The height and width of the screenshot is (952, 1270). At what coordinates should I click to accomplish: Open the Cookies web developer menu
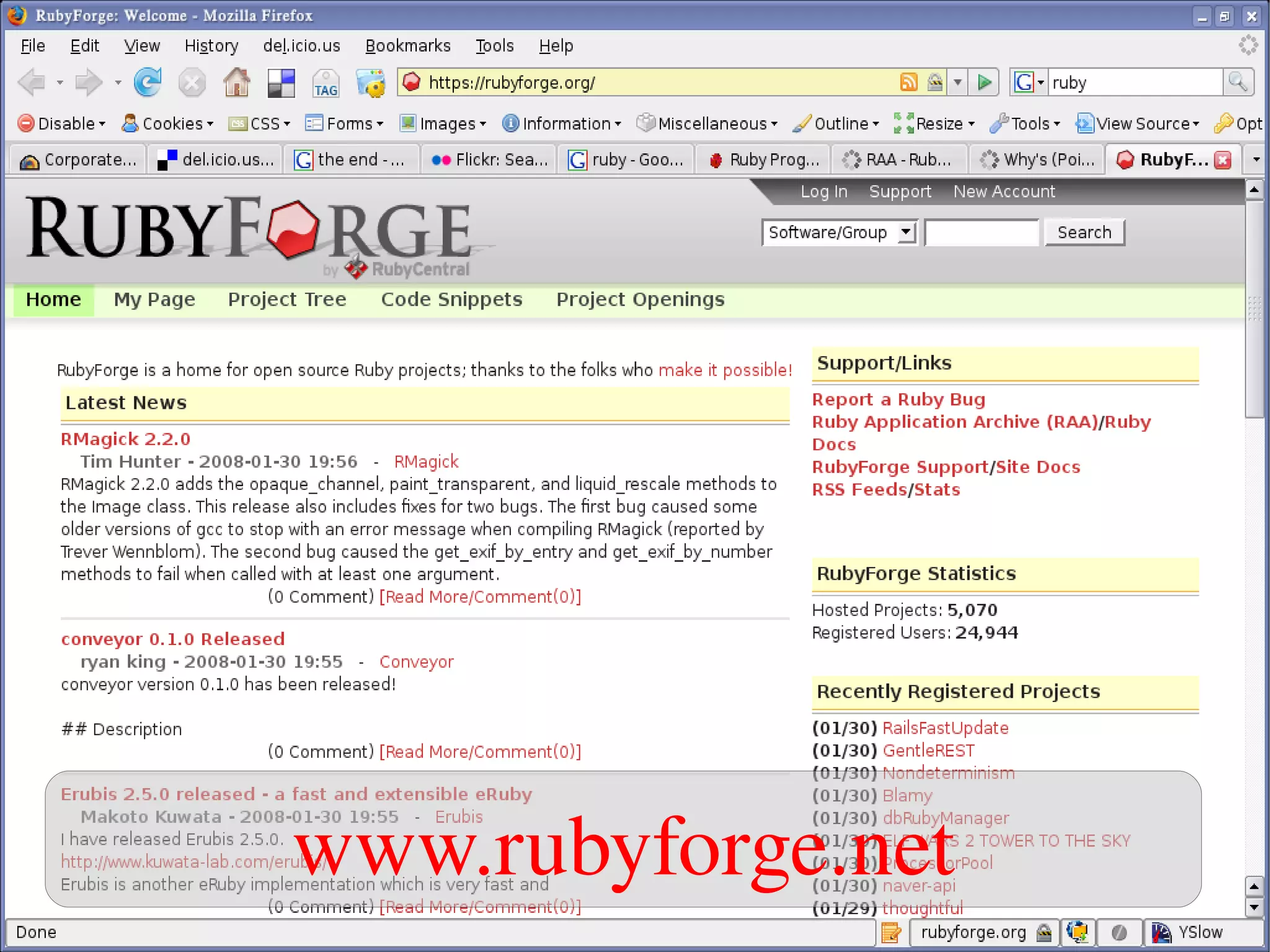pos(167,123)
